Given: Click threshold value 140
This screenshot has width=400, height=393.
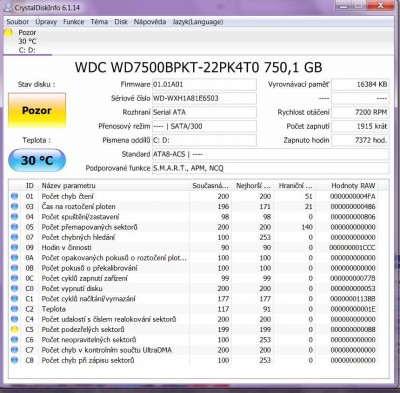Looking at the screenshot, I should (307, 227).
